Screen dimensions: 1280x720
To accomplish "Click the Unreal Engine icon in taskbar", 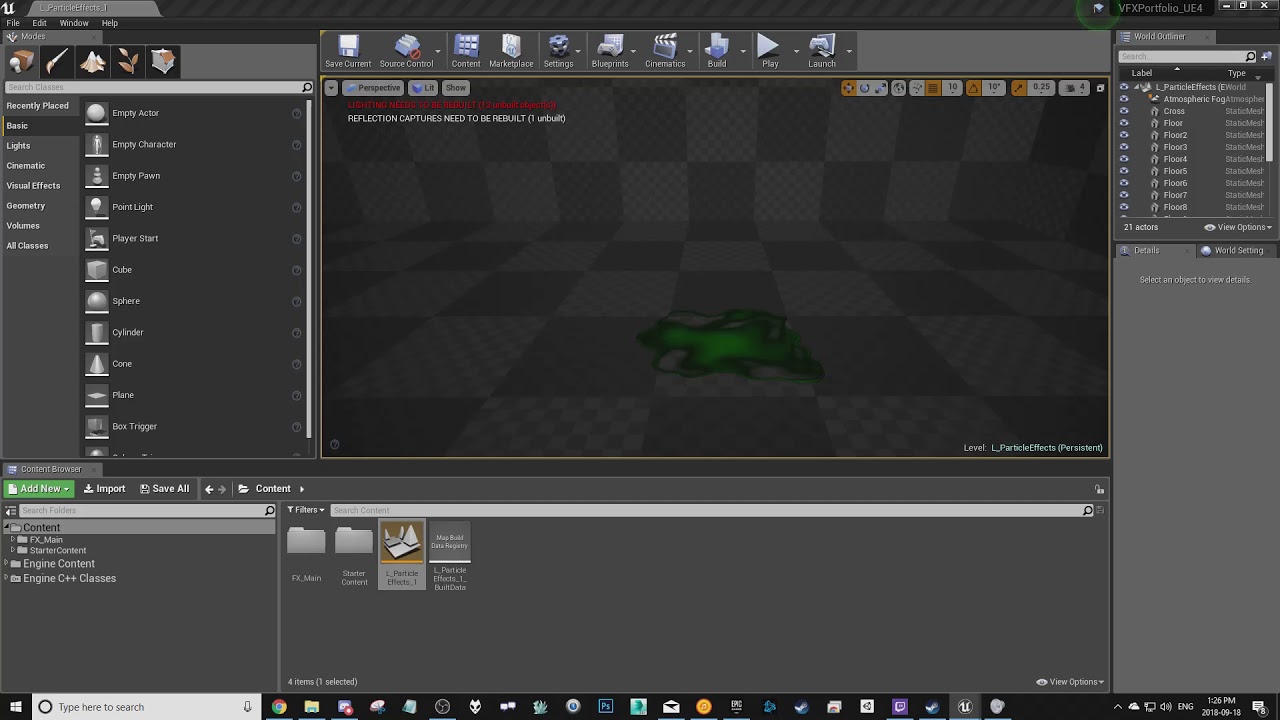I will 965,707.
